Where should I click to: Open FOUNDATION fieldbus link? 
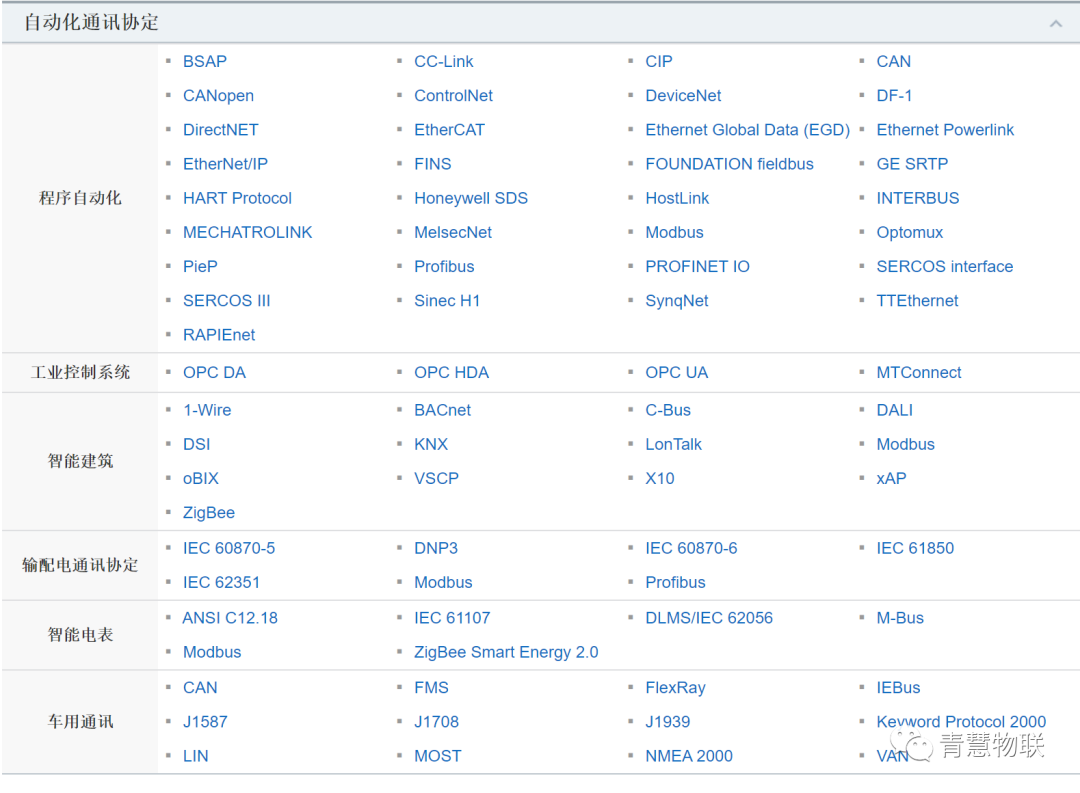pyautogui.click(x=729, y=164)
